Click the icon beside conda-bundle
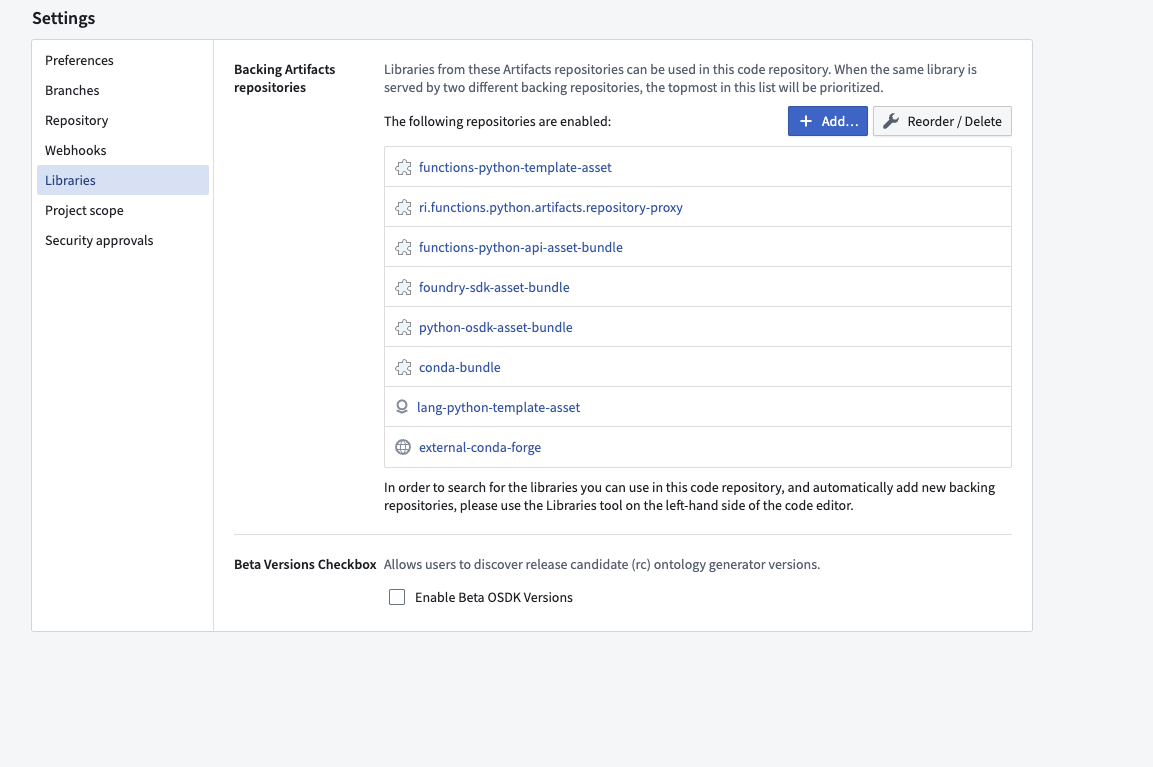The image size is (1153, 767). click(x=403, y=367)
